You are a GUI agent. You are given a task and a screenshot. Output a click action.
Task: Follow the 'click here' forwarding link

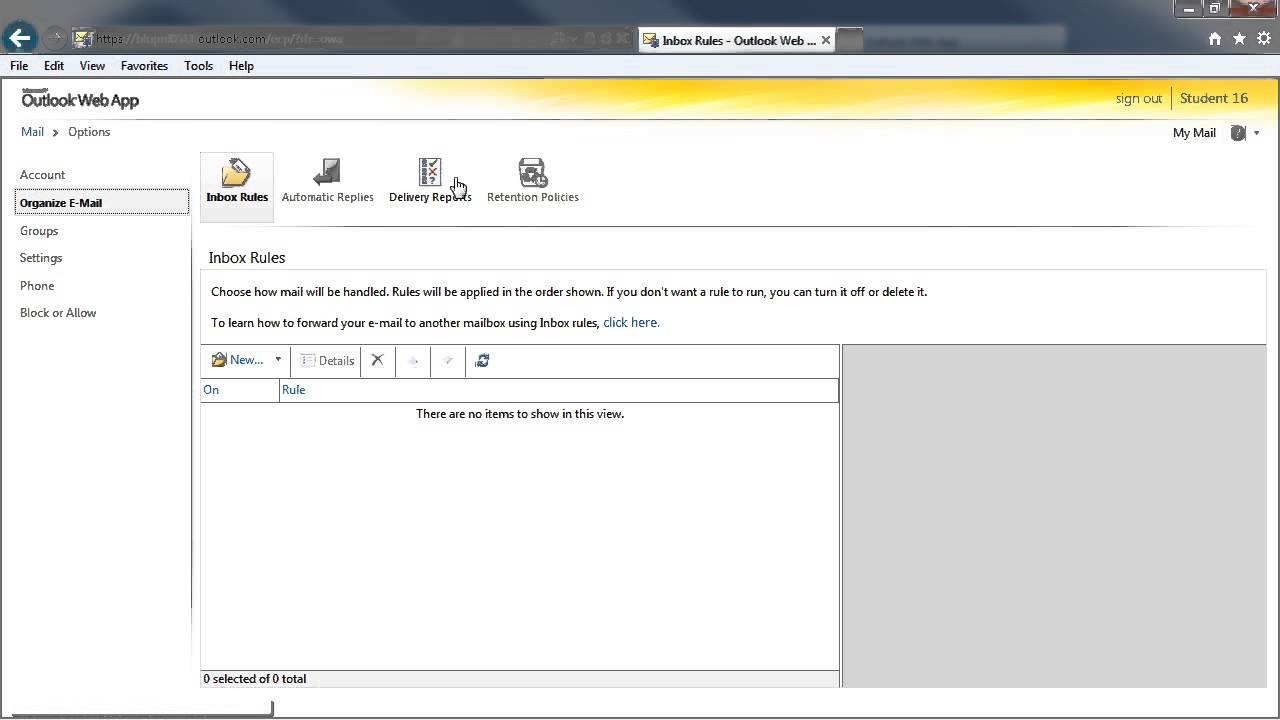631,323
